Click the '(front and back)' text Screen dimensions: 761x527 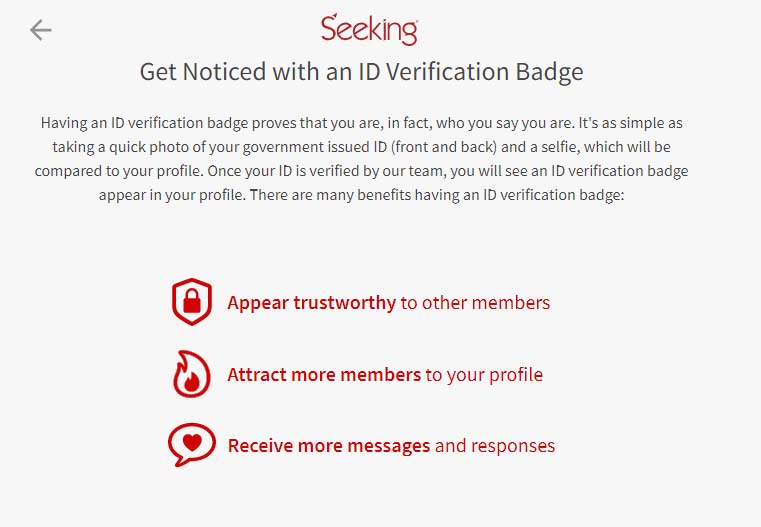(x=444, y=147)
